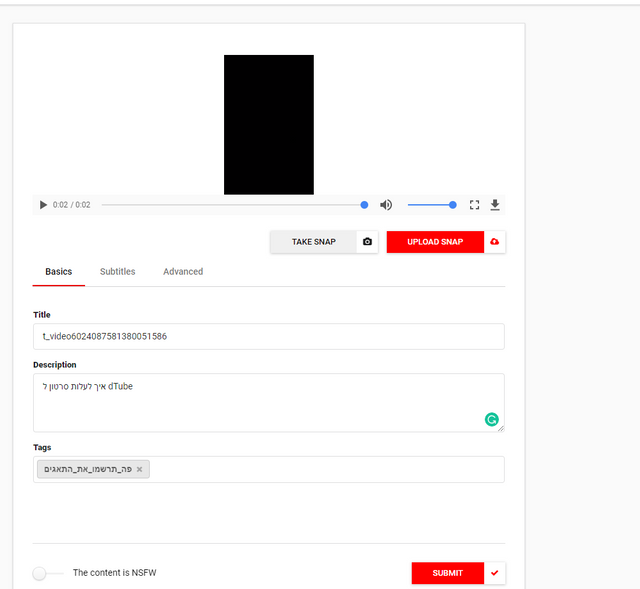
Task: Click 'The content is NSFW' label
Action: tap(115, 573)
